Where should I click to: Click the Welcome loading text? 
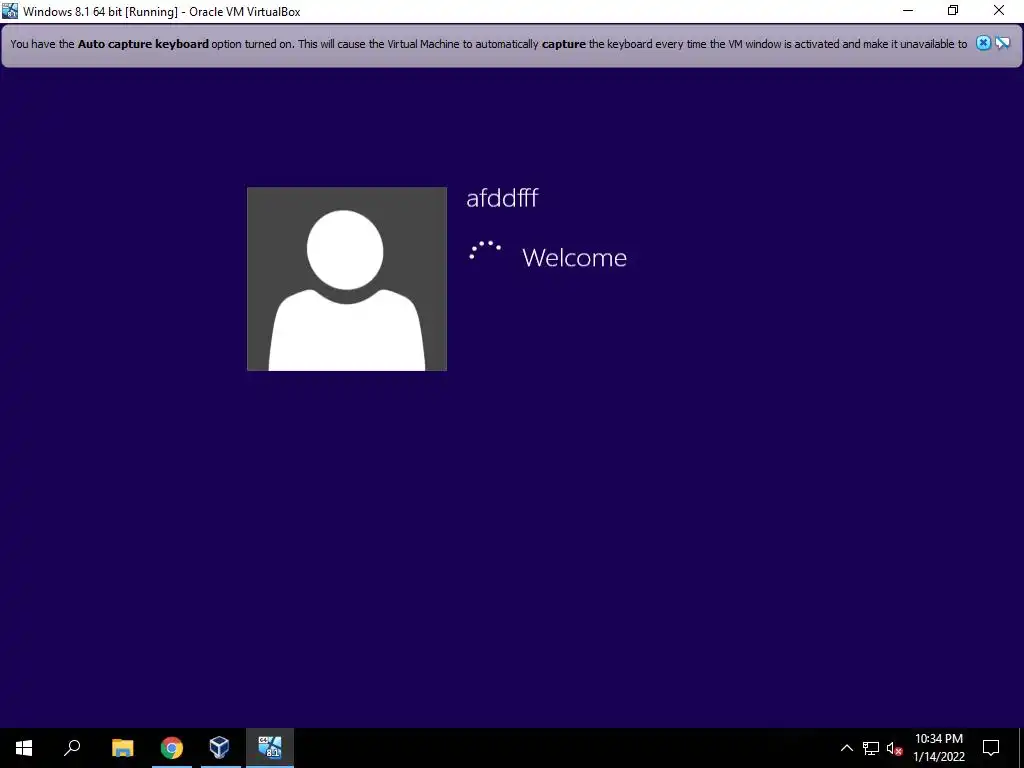pyautogui.click(x=574, y=257)
